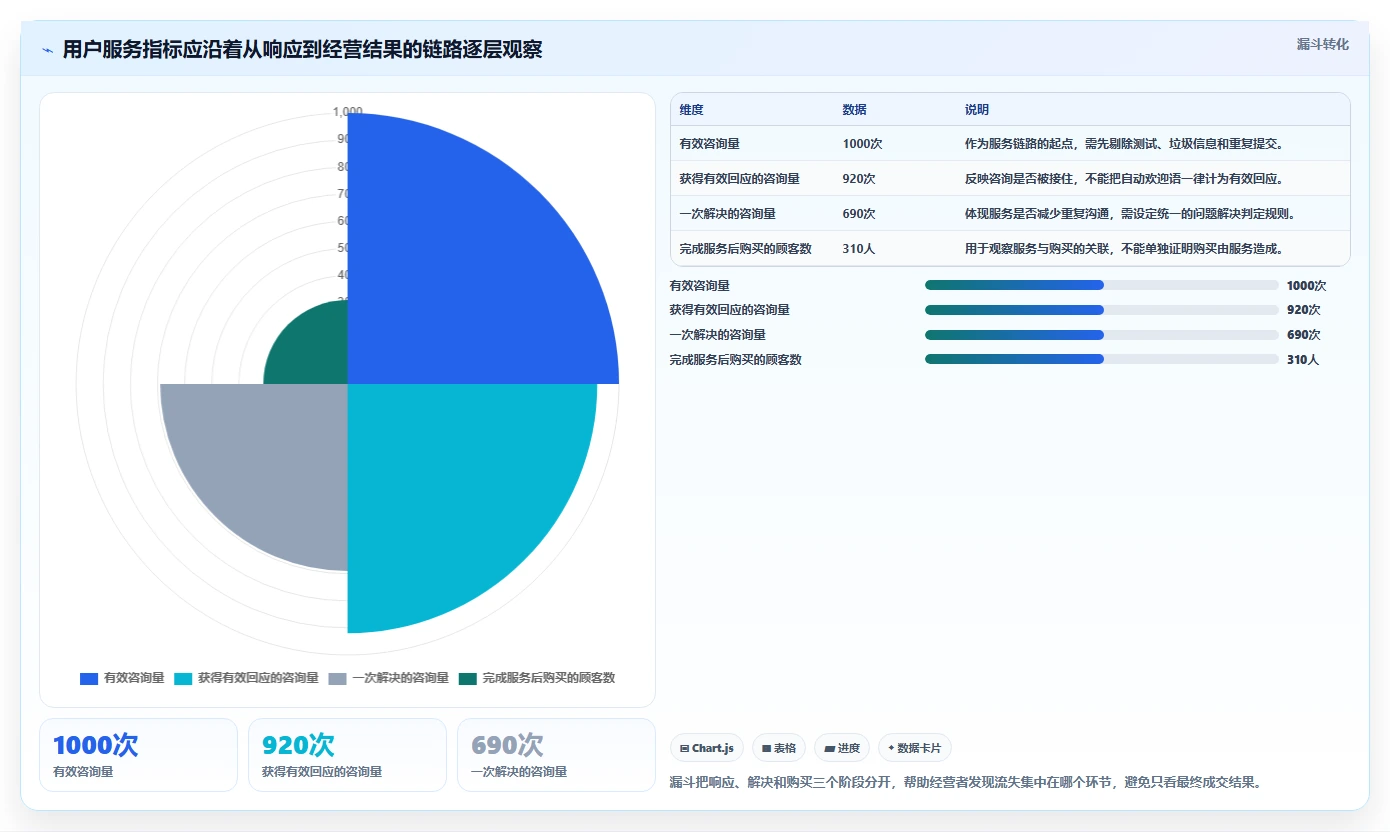Click the 1,000 axis label on the chart
The height and width of the screenshot is (832, 1390).
click(348, 111)
